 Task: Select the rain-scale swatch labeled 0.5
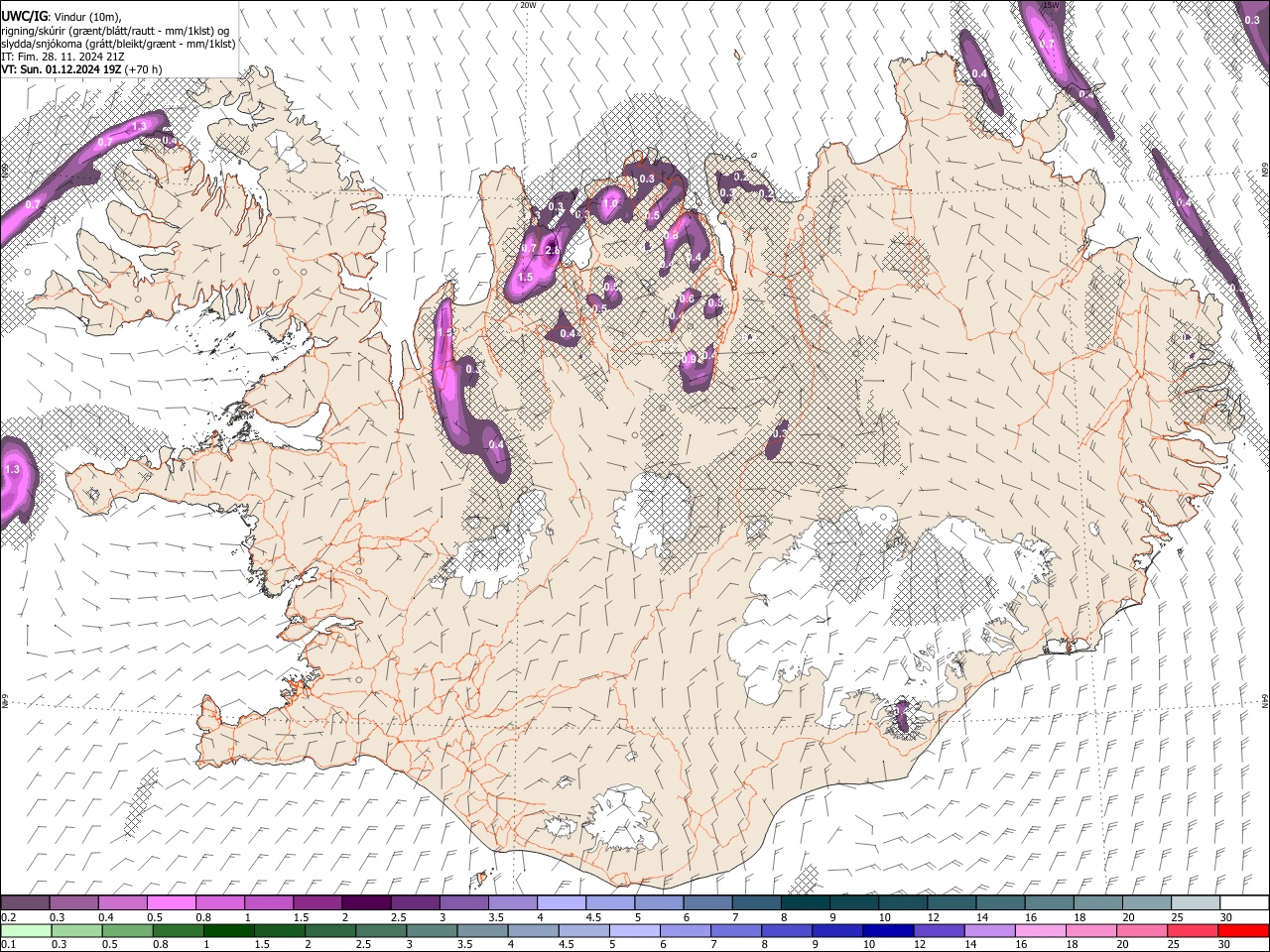pos(127,930)
